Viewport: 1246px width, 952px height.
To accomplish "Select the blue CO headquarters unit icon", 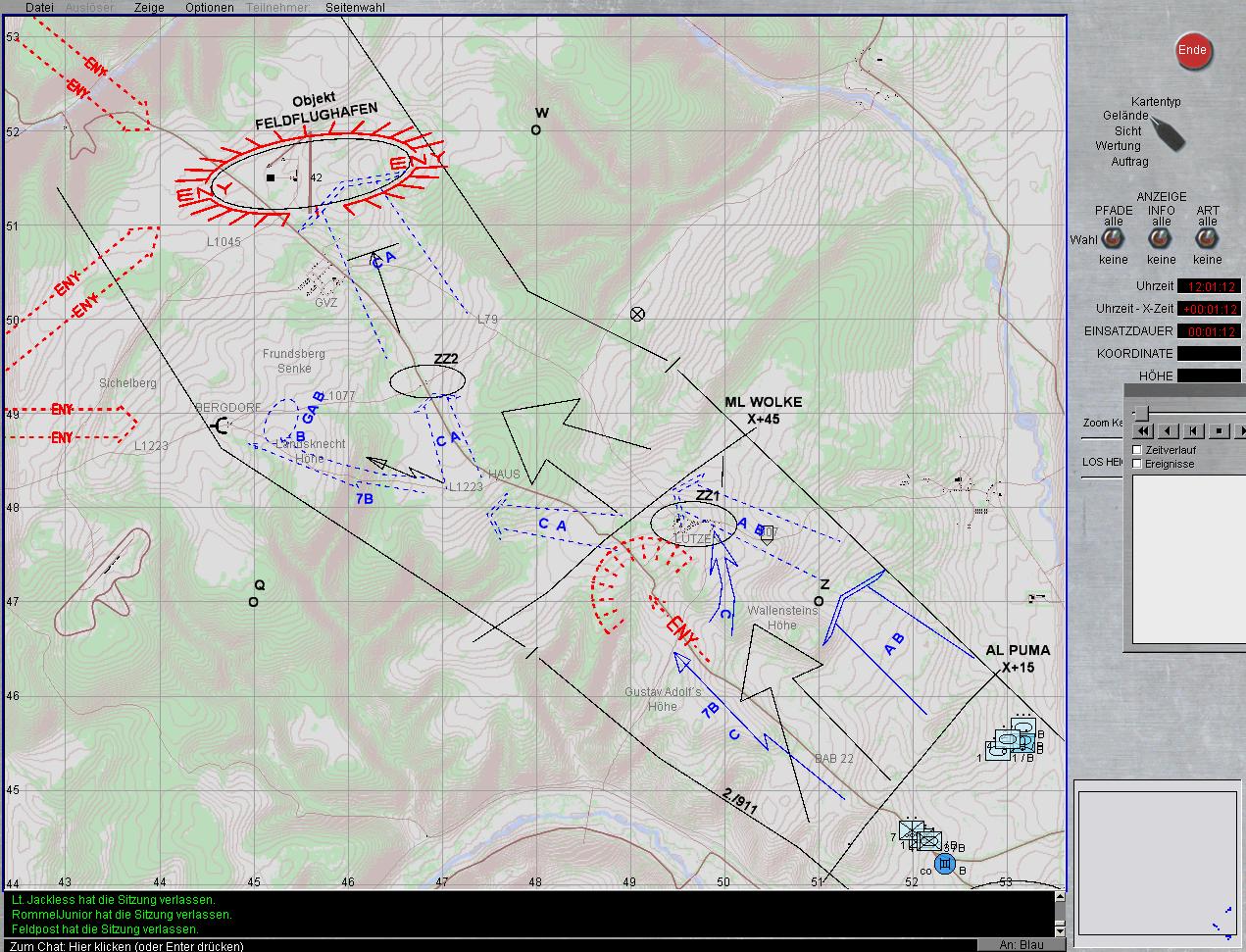I will click(945, 864).
